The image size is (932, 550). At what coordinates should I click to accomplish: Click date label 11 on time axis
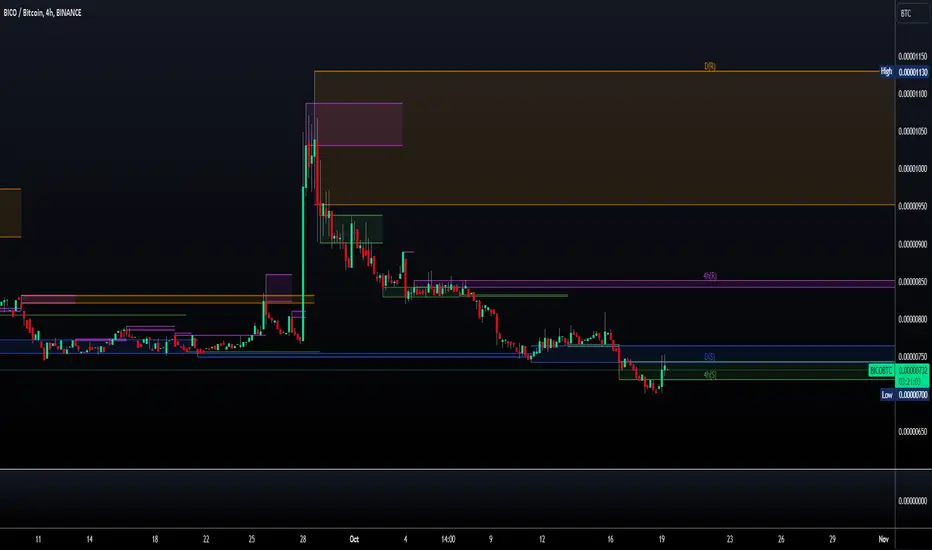tap(38, 539)
